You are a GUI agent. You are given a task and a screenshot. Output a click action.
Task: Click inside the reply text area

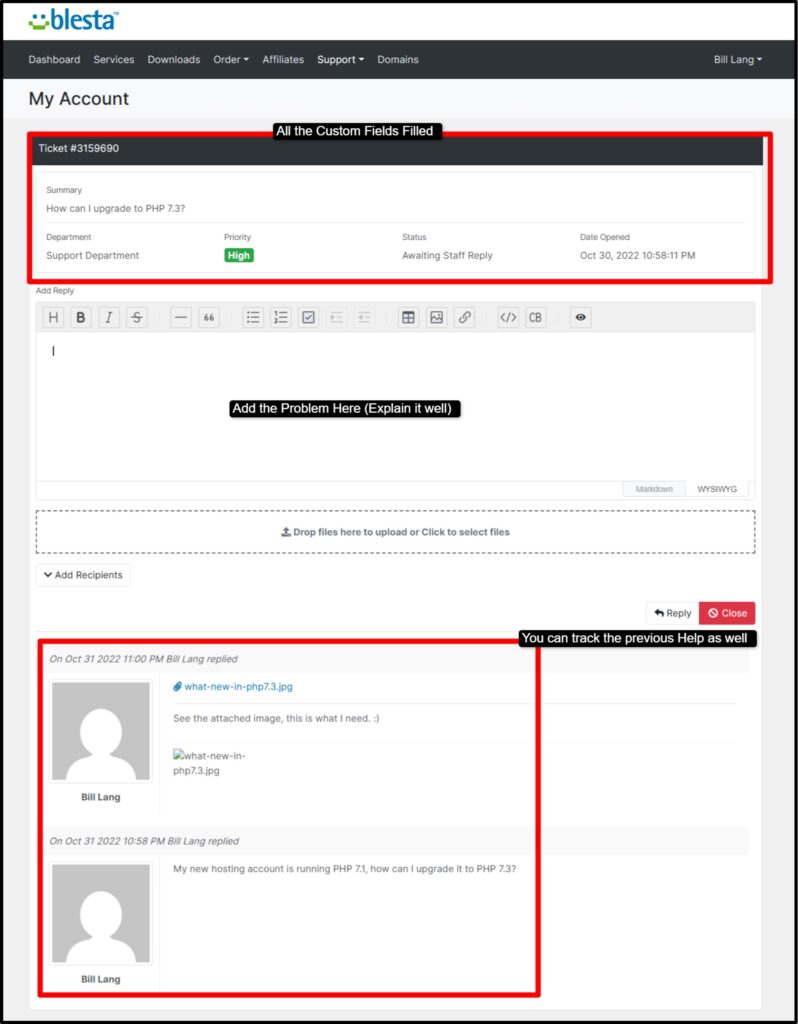point(395,407)
